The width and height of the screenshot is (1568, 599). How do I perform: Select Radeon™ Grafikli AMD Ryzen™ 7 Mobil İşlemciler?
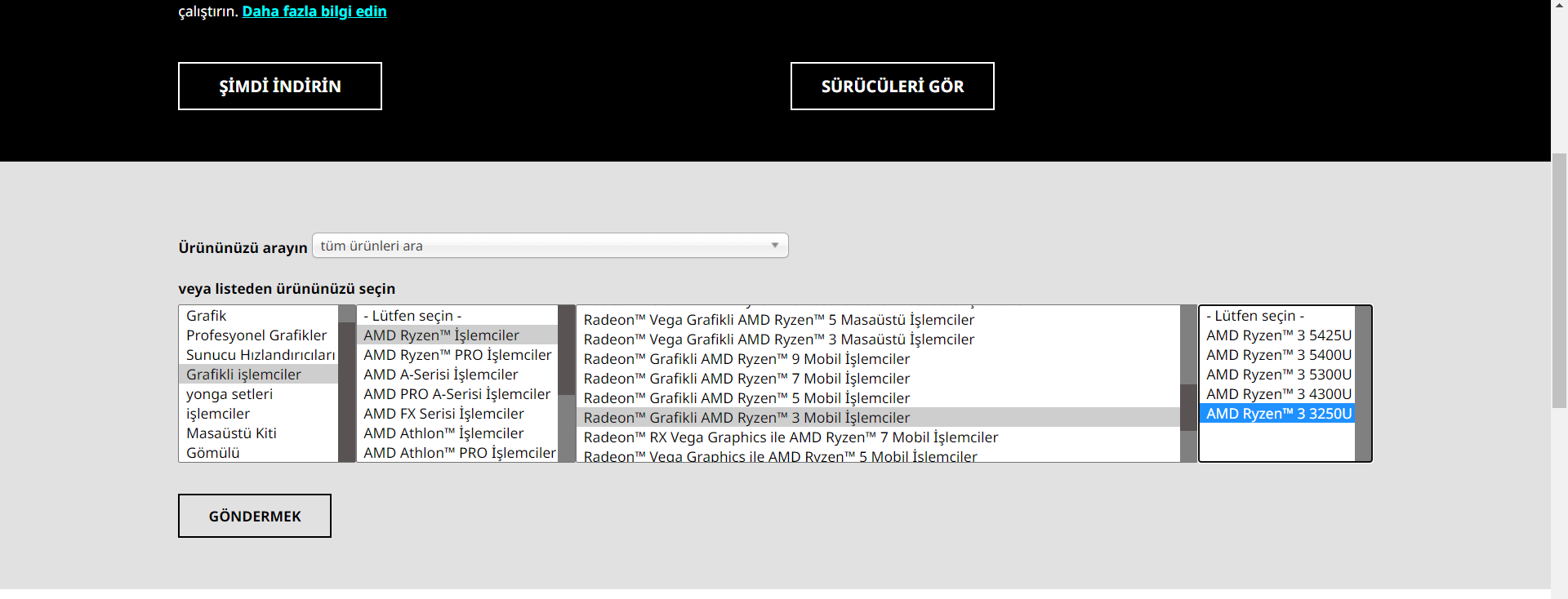click(x=879, y=379)
